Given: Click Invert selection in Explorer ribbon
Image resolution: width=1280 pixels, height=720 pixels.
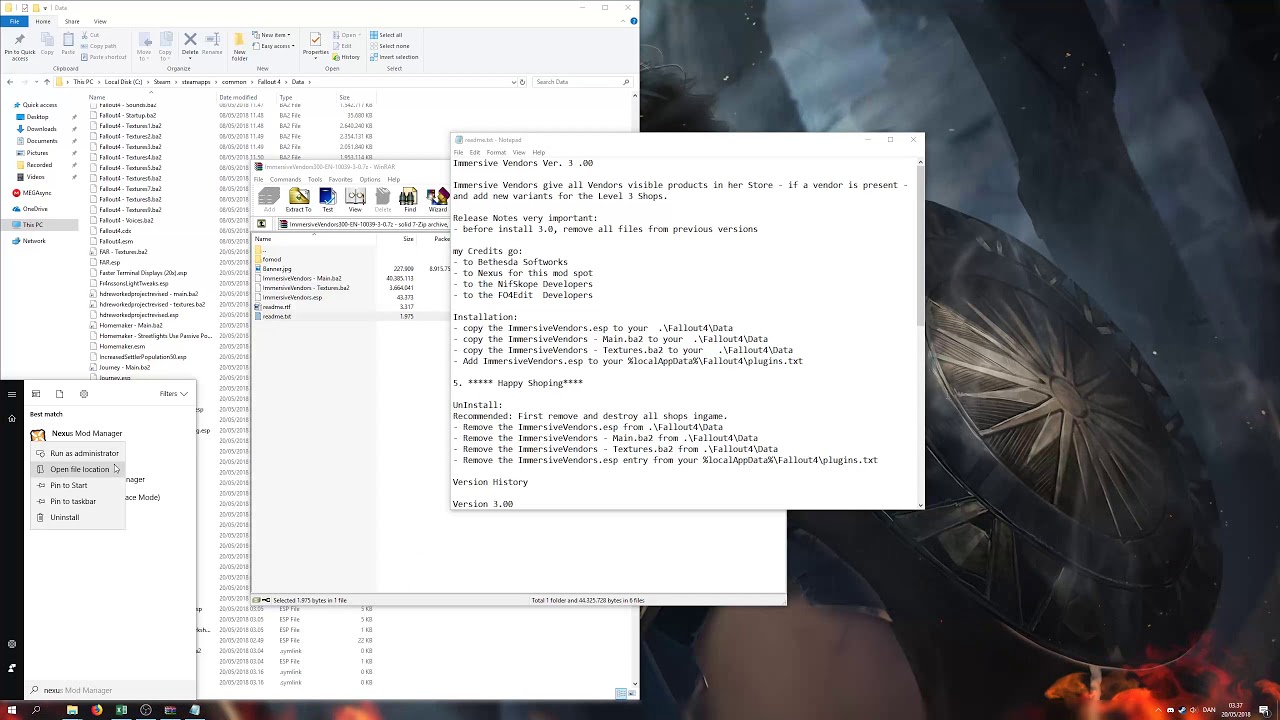Looking at the screenshot, I should (x=394, y=57).
